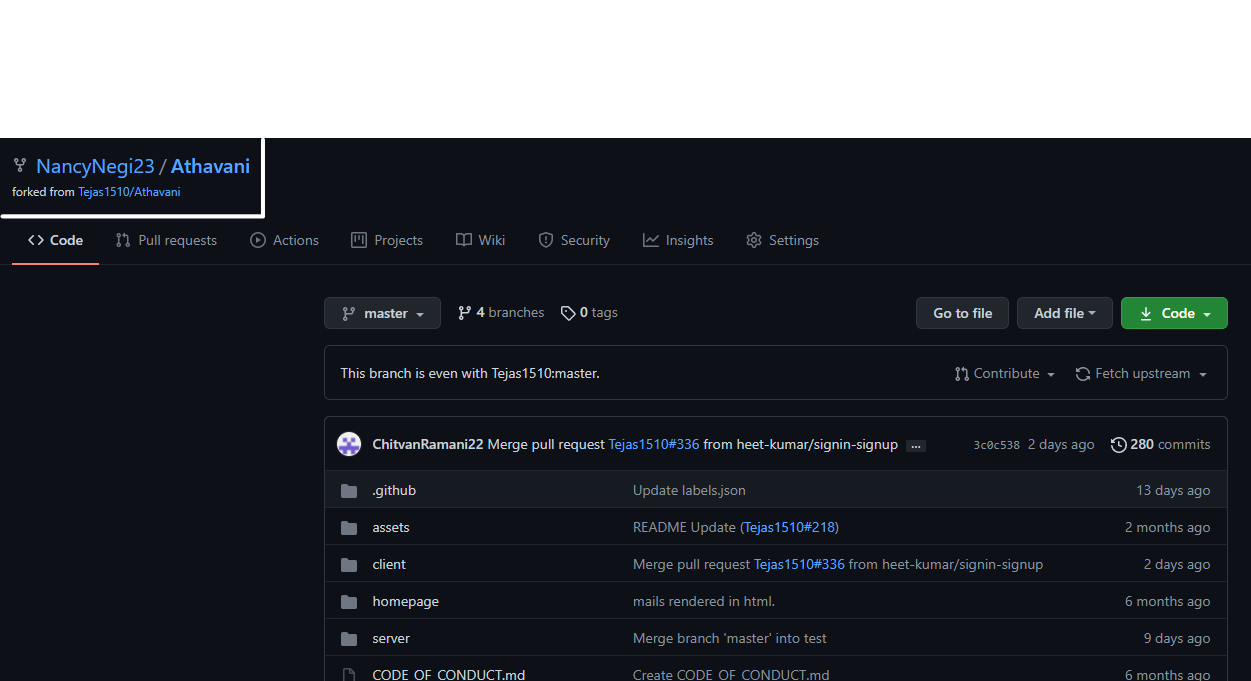The image size is (1251, 681).
Task: Expand the Contribute dropdown
Action: coord(1005,373)
